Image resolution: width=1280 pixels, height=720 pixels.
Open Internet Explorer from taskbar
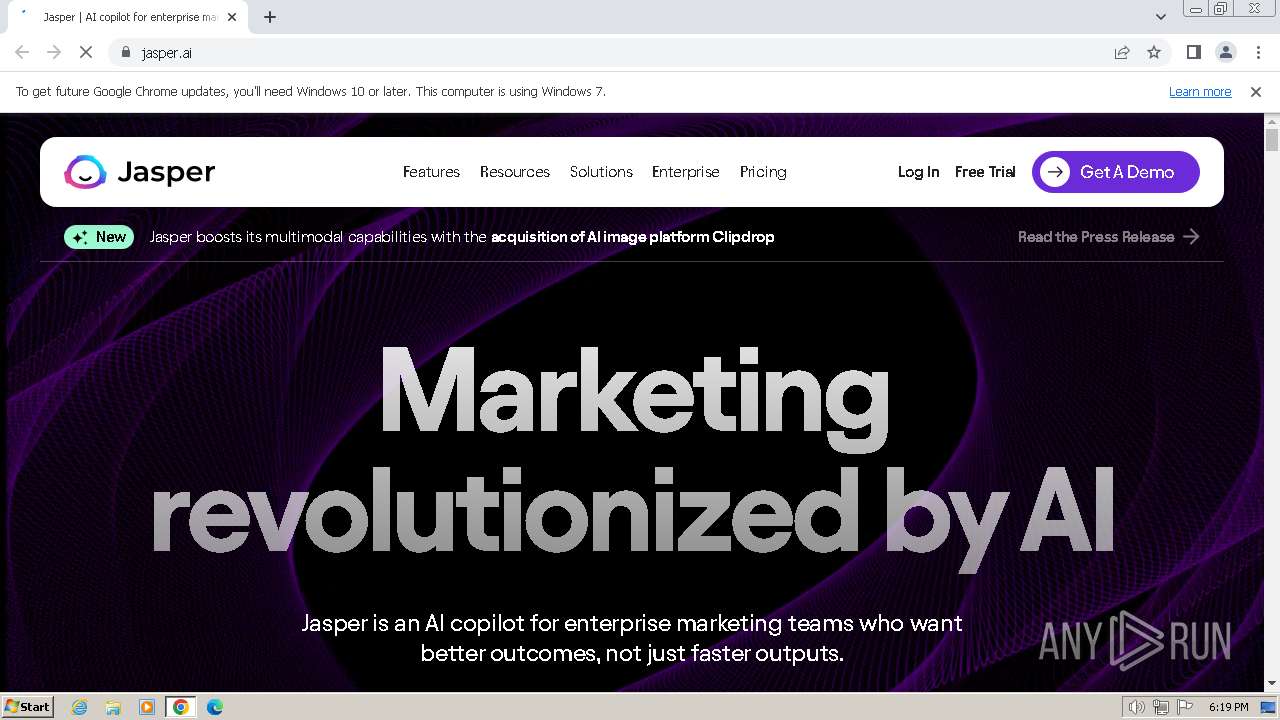pyautogui.click(x=80, y=707)
